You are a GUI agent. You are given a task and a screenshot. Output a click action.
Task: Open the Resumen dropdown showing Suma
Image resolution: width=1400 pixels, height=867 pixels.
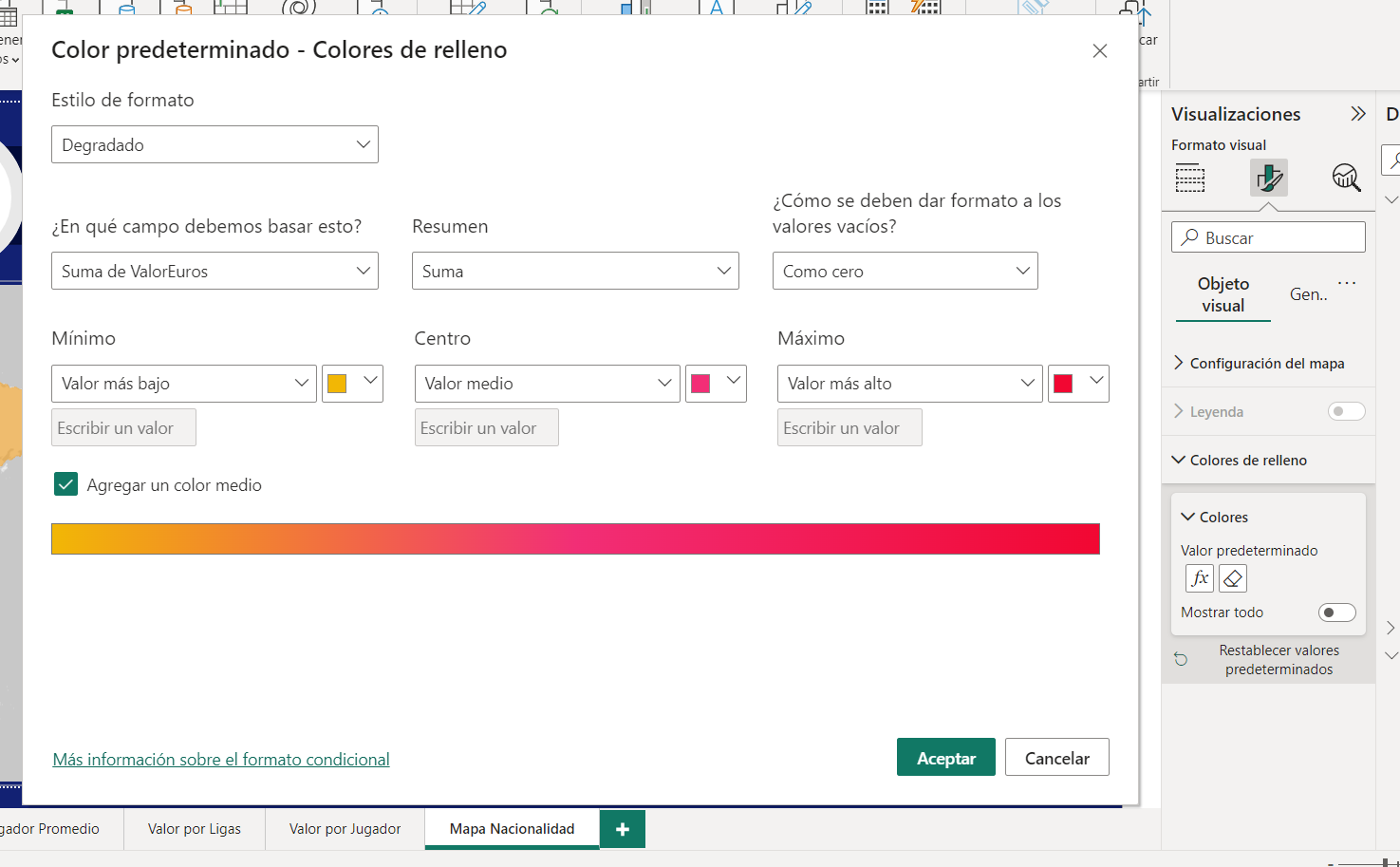(575, 271)
